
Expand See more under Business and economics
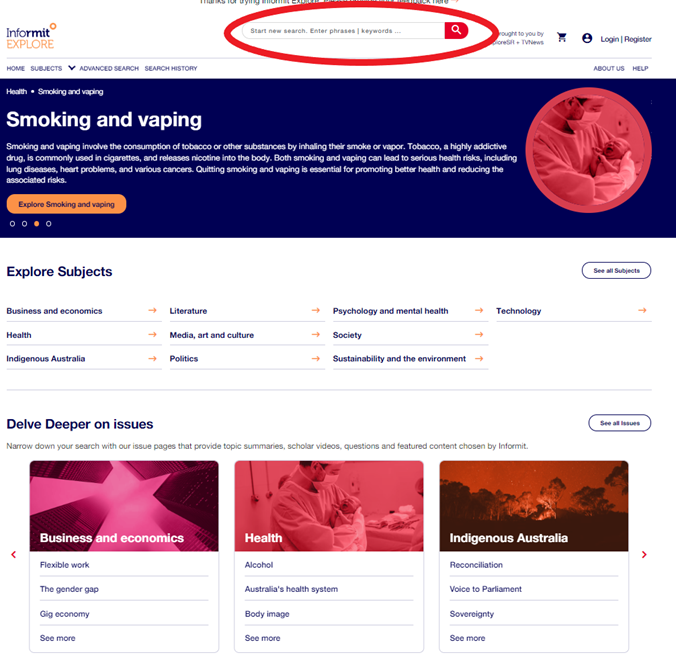pyautogui.click(x=57, y=638)
